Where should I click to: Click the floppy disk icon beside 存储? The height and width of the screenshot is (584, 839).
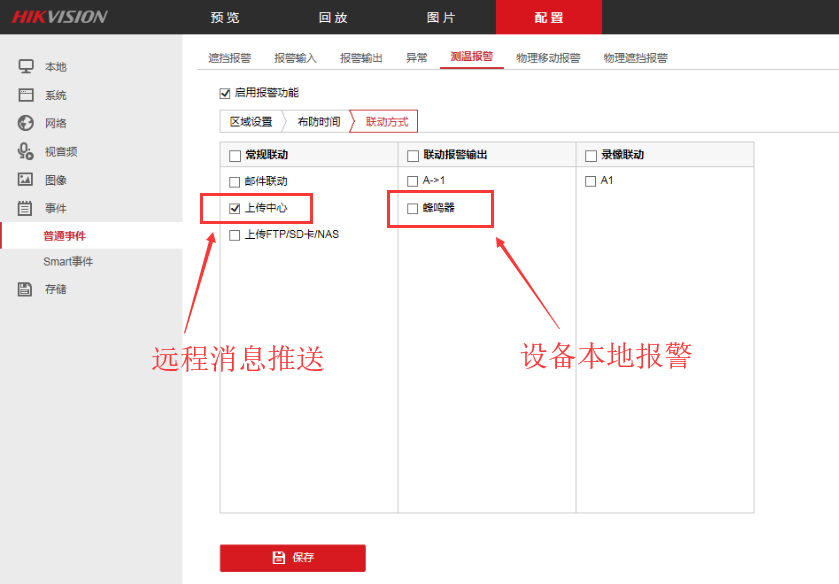[x=26, y=289]
